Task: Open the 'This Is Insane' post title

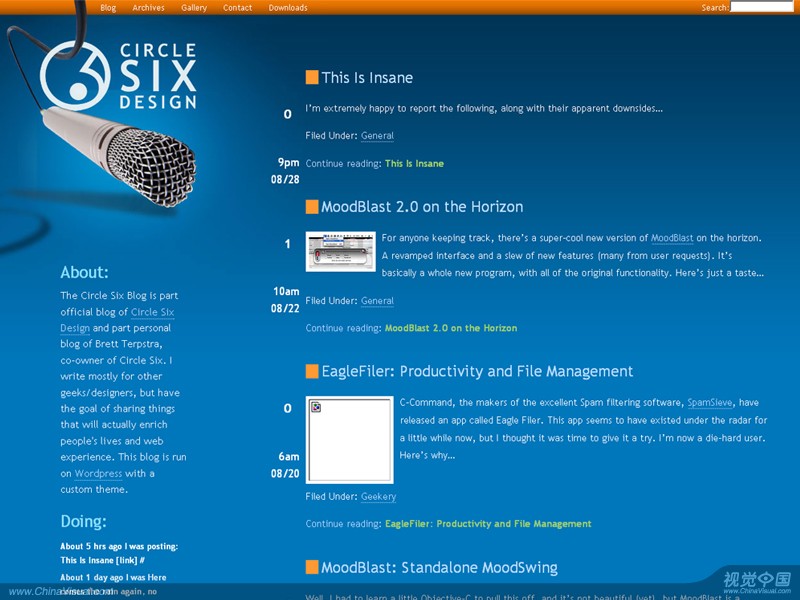Action: [x=367, y=78]
